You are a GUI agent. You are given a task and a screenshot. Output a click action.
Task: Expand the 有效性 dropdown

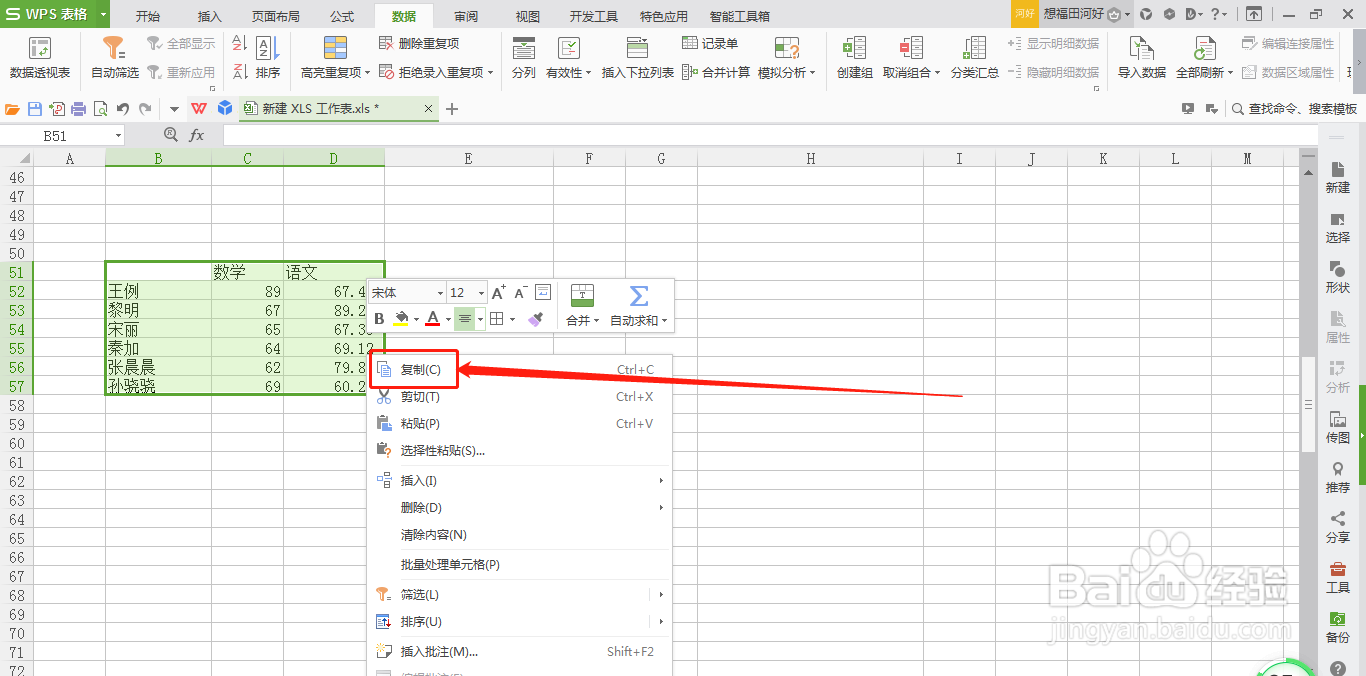(589, 73)
